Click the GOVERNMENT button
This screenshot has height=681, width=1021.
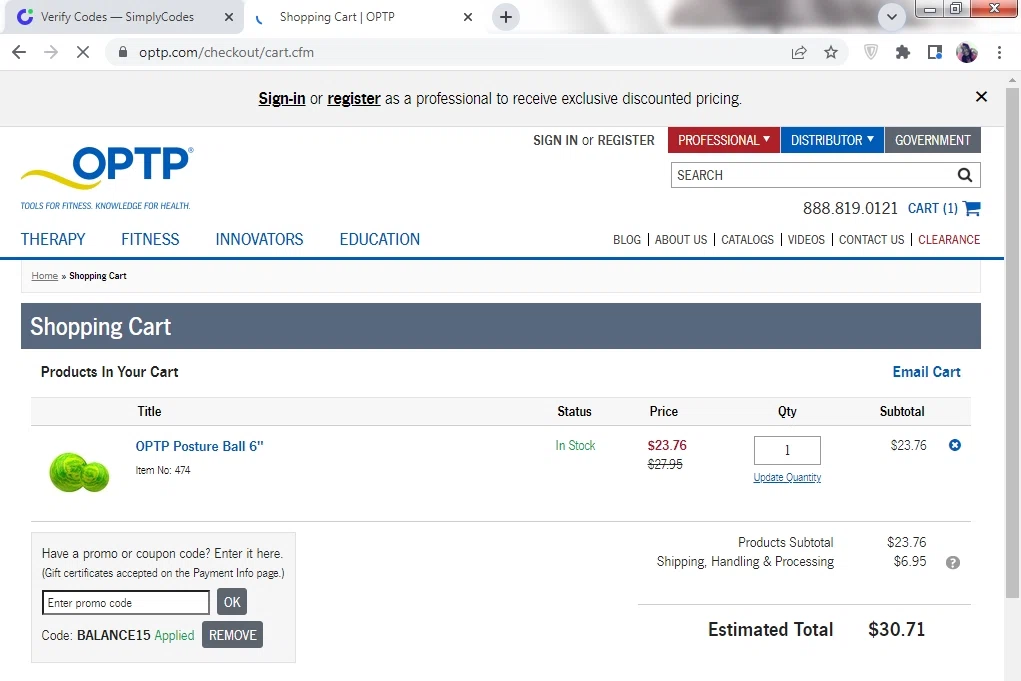pyautogui.click(x=932, y=140)
